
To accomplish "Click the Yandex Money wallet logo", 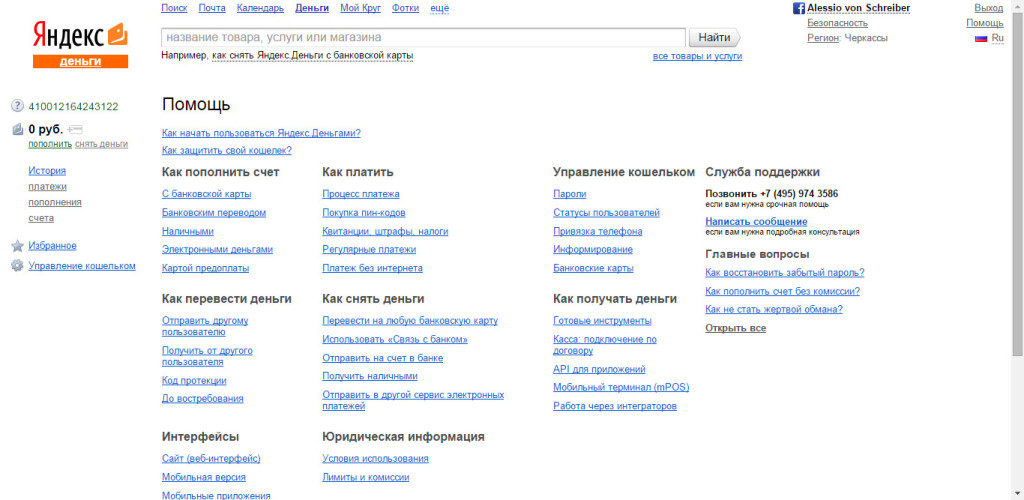I will 80,45.
